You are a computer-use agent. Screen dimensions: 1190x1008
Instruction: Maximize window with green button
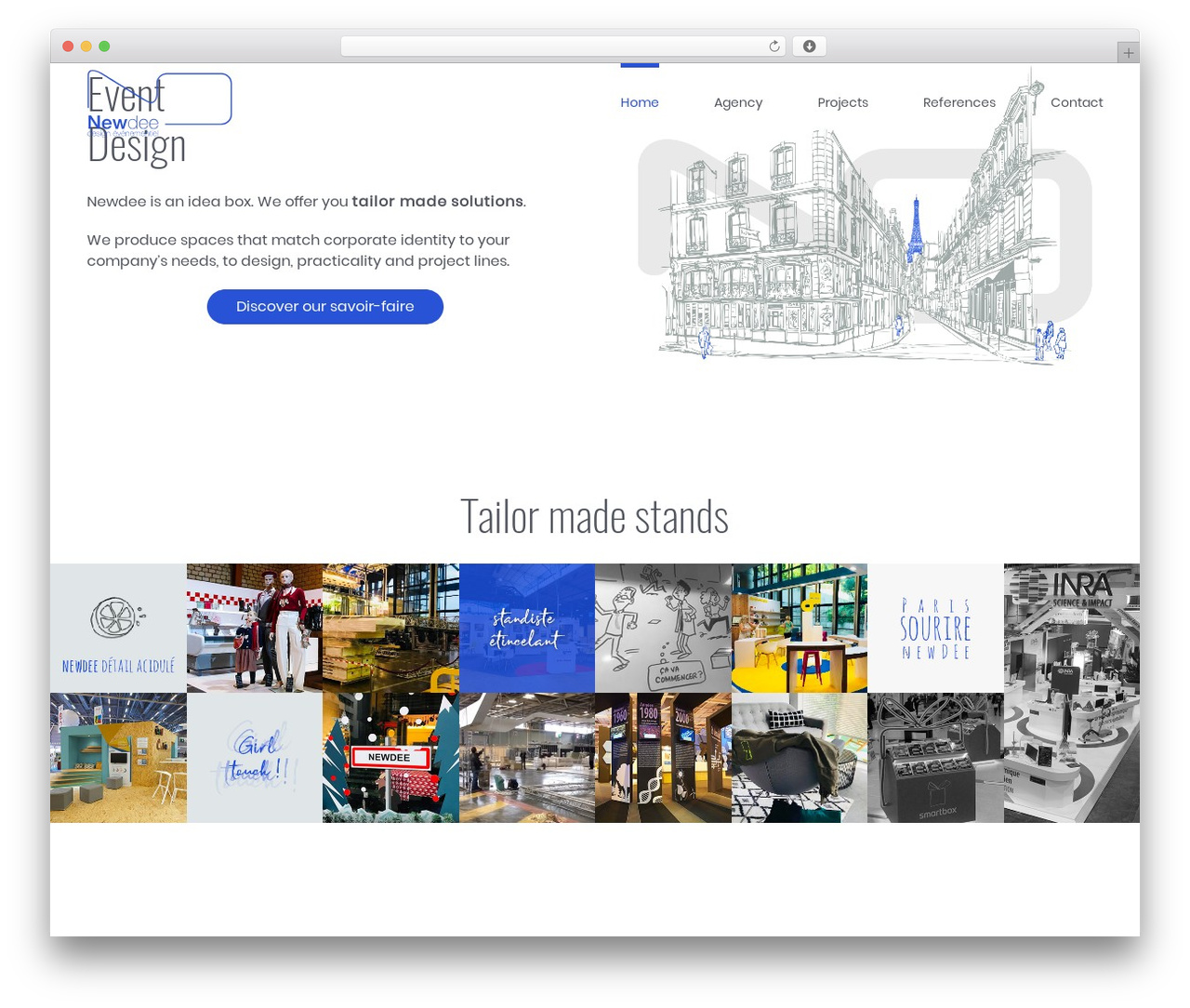(x=104, y=46)
